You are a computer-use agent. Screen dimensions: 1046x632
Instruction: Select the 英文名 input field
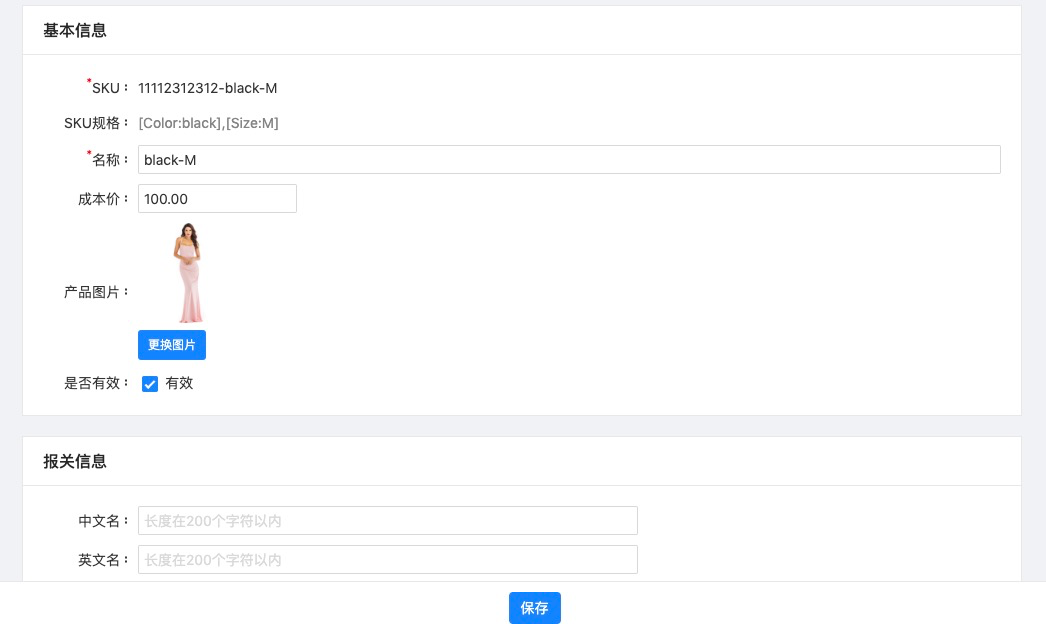pyautogui.click(x=387, y=560)
